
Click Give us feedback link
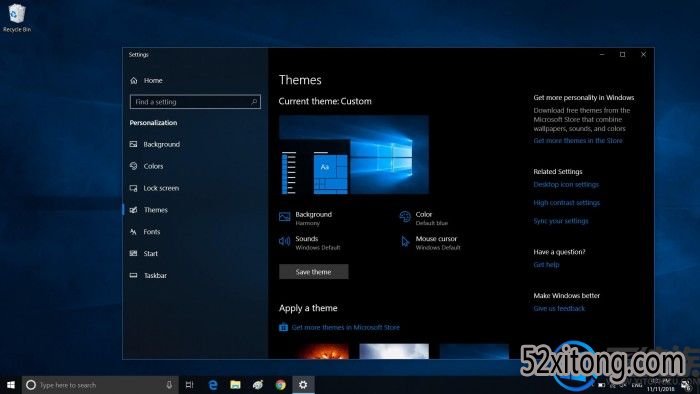tap(559, 308)
